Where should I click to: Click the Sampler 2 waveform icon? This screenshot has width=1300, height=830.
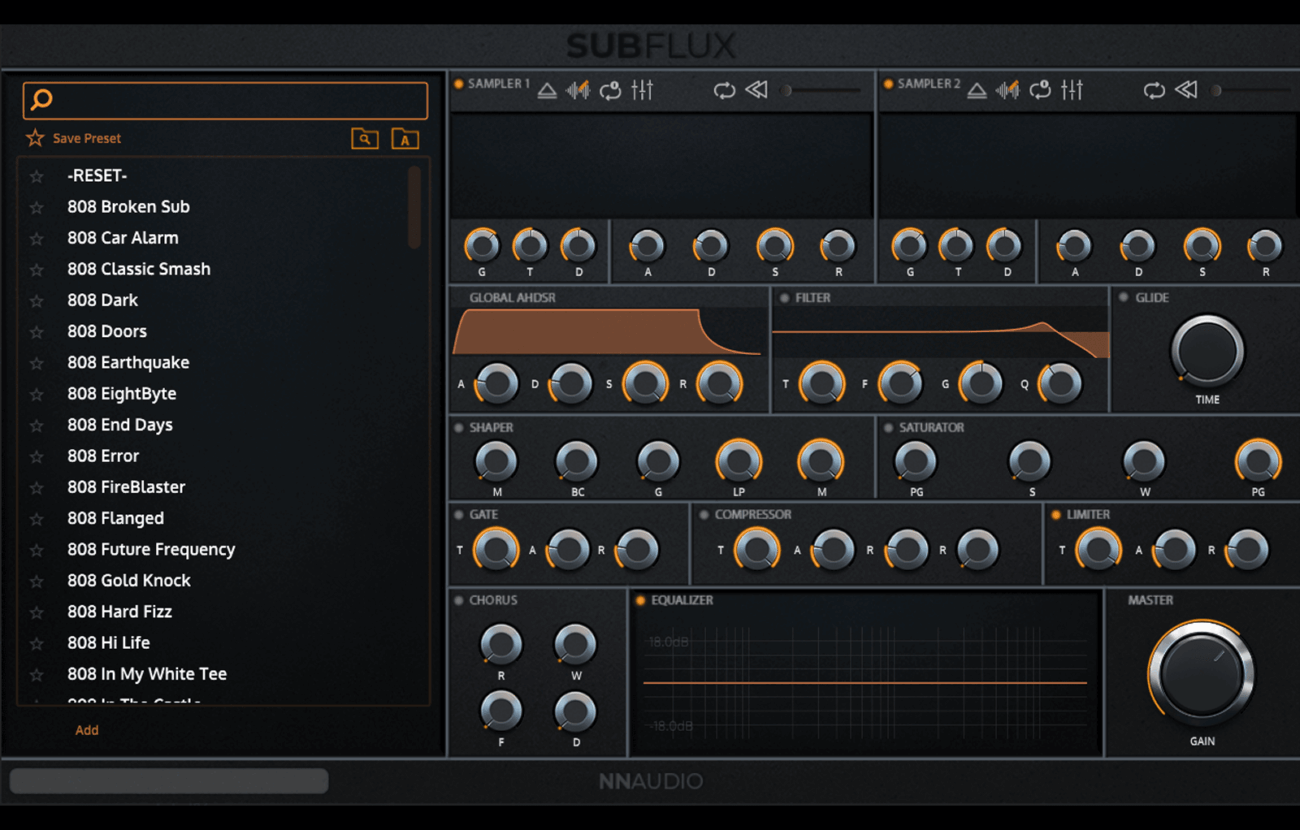1008,90
